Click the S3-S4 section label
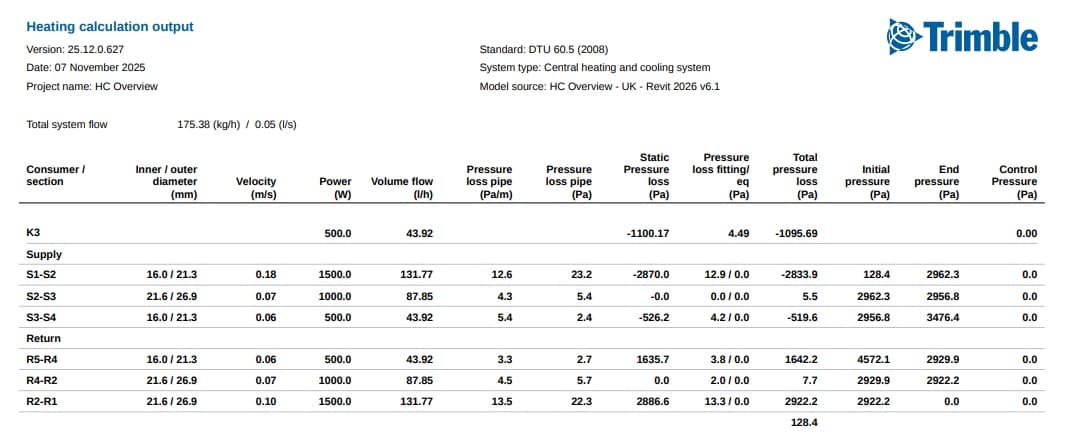Viewport: 1078px width, 436px height. (41, 317)
